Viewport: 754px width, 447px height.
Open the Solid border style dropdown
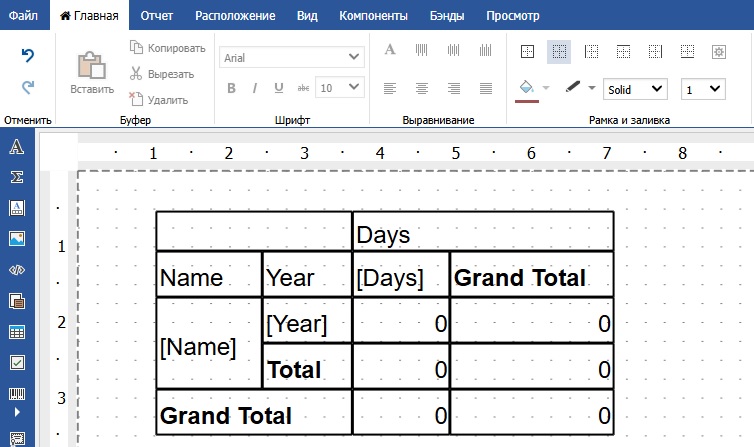click(x=635, y=89)
